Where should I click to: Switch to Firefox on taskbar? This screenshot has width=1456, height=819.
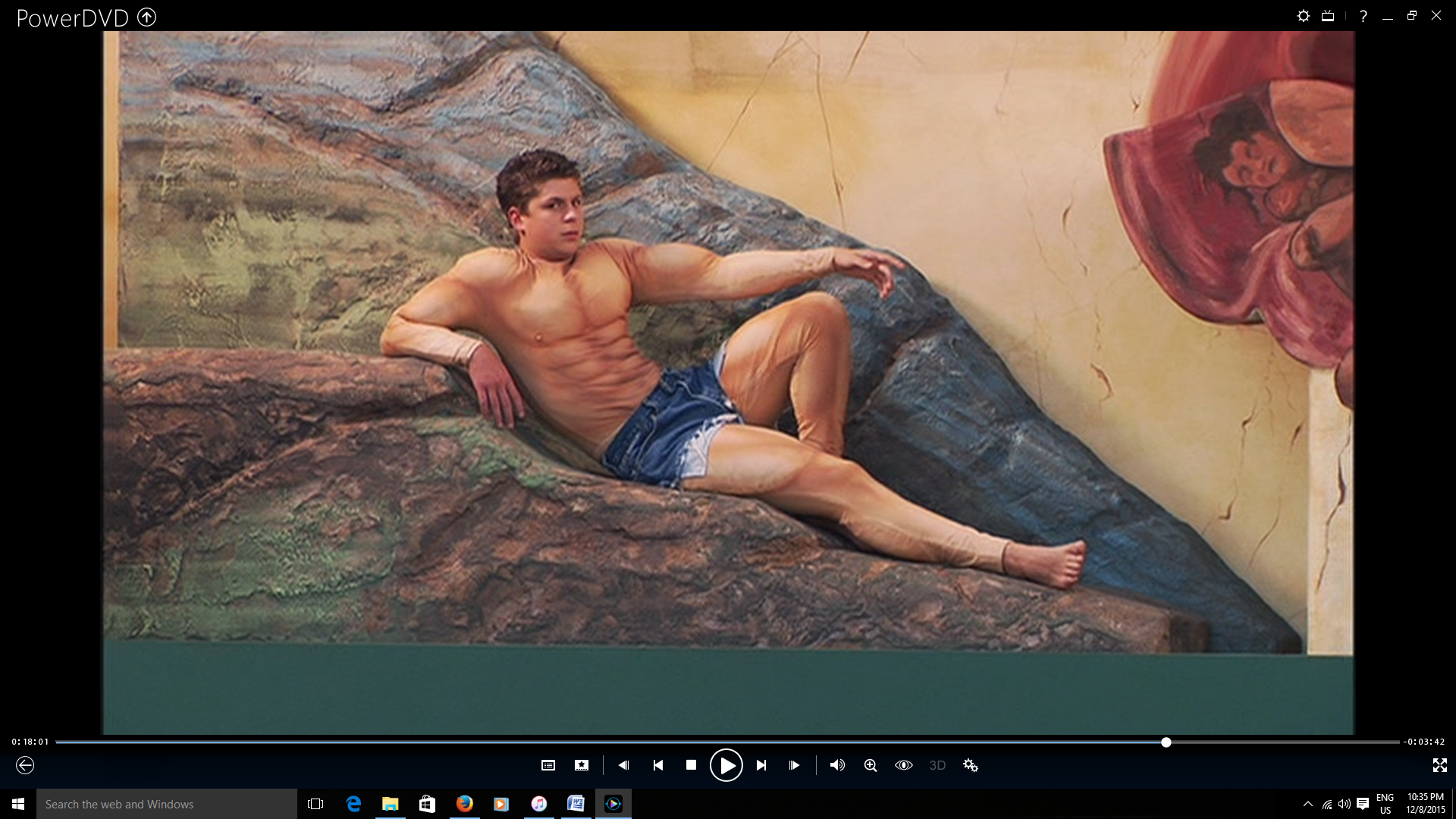click(464, 804)
